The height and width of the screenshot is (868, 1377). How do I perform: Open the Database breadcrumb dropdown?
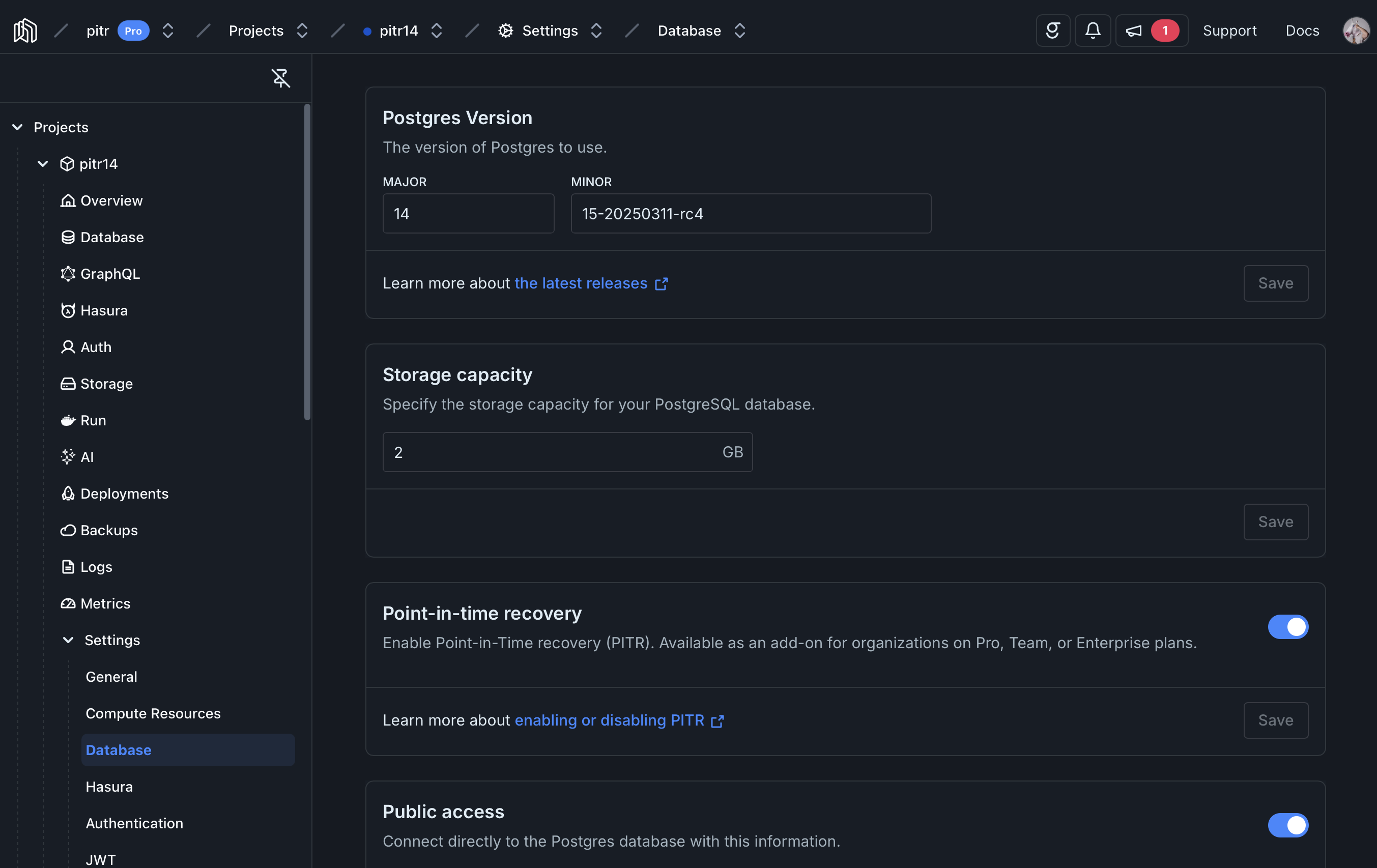tap(739, 31)
